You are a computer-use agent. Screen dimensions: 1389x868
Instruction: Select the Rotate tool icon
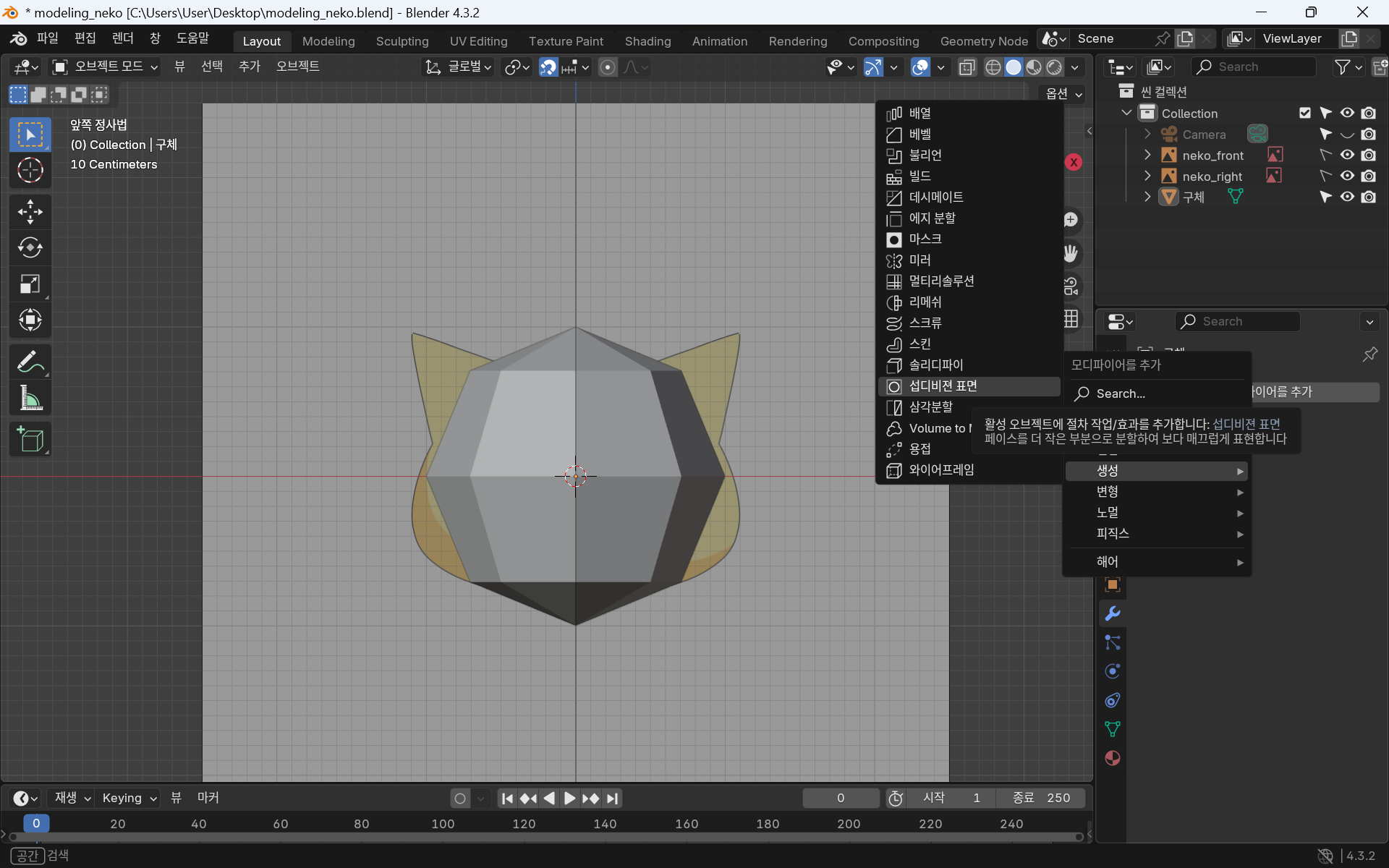point(30,247)
